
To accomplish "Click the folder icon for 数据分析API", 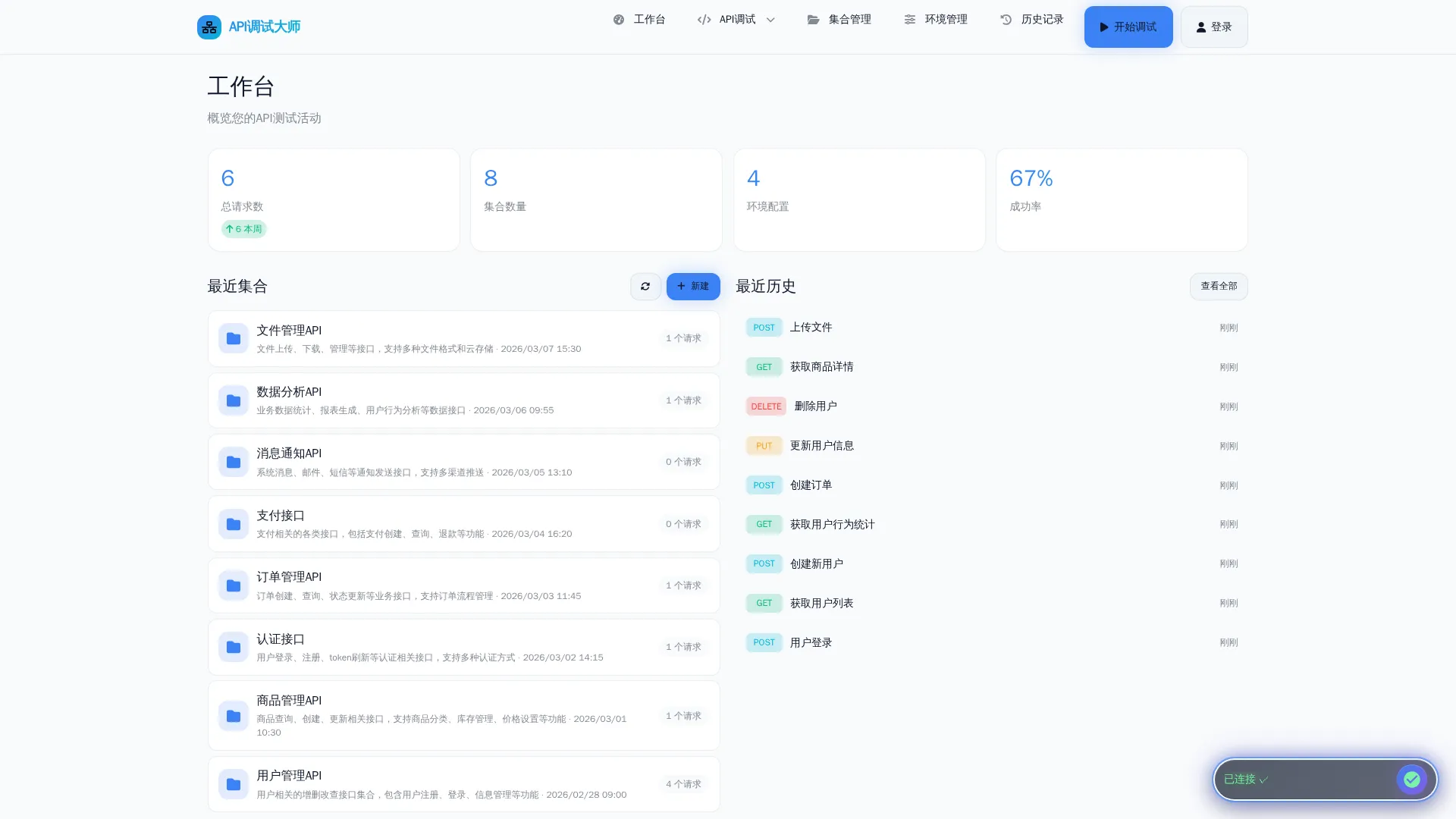I will coord(234,400).
